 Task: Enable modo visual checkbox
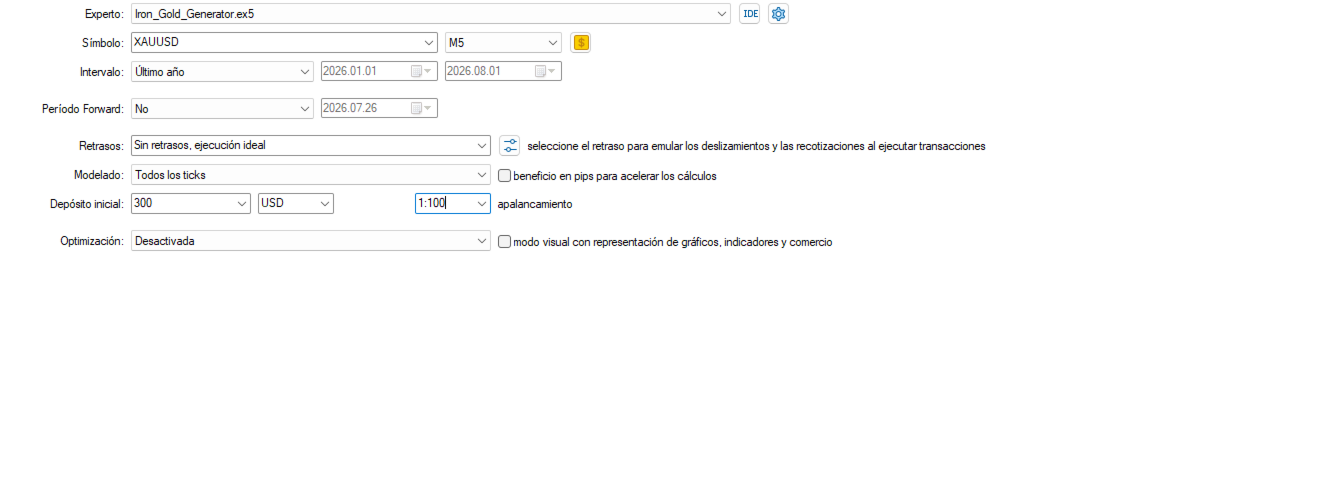coord(504,241)
